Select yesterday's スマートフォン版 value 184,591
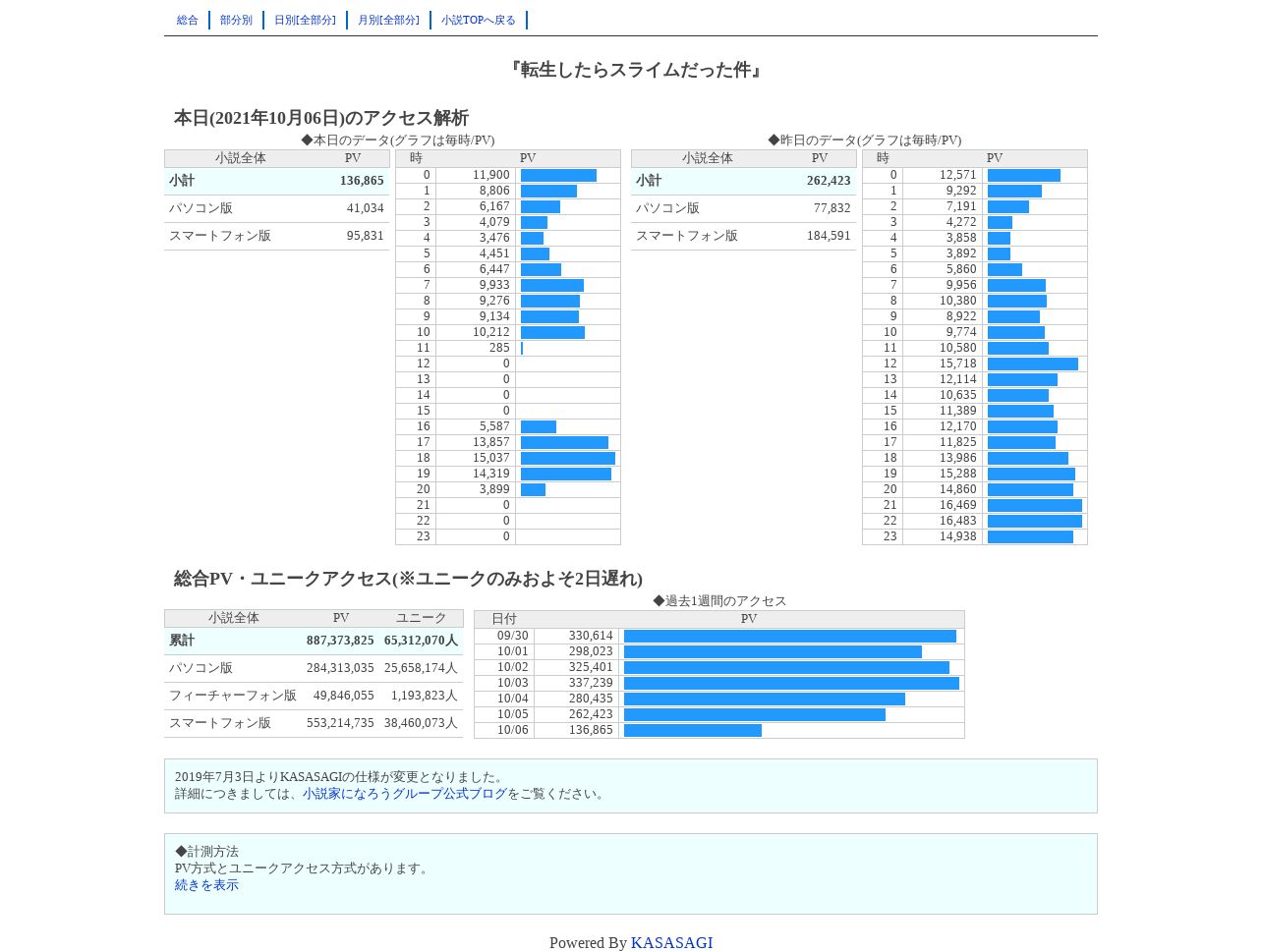Viewport: 1262px width, 952px height. point(829,236)
